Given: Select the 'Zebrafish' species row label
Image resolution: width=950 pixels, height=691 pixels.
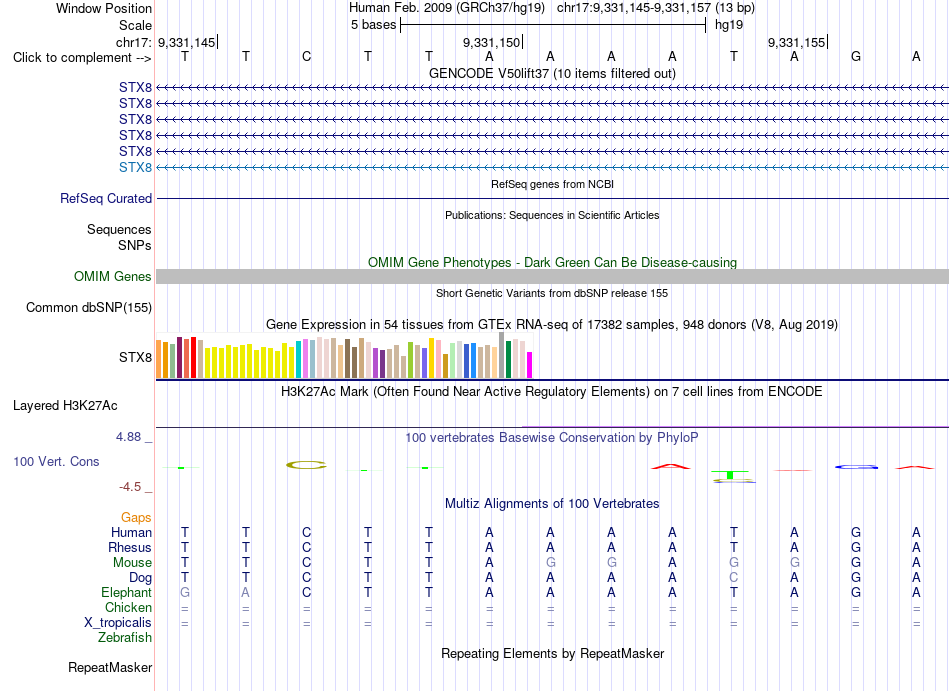Looking at the screenshot, I should [125, 638].
